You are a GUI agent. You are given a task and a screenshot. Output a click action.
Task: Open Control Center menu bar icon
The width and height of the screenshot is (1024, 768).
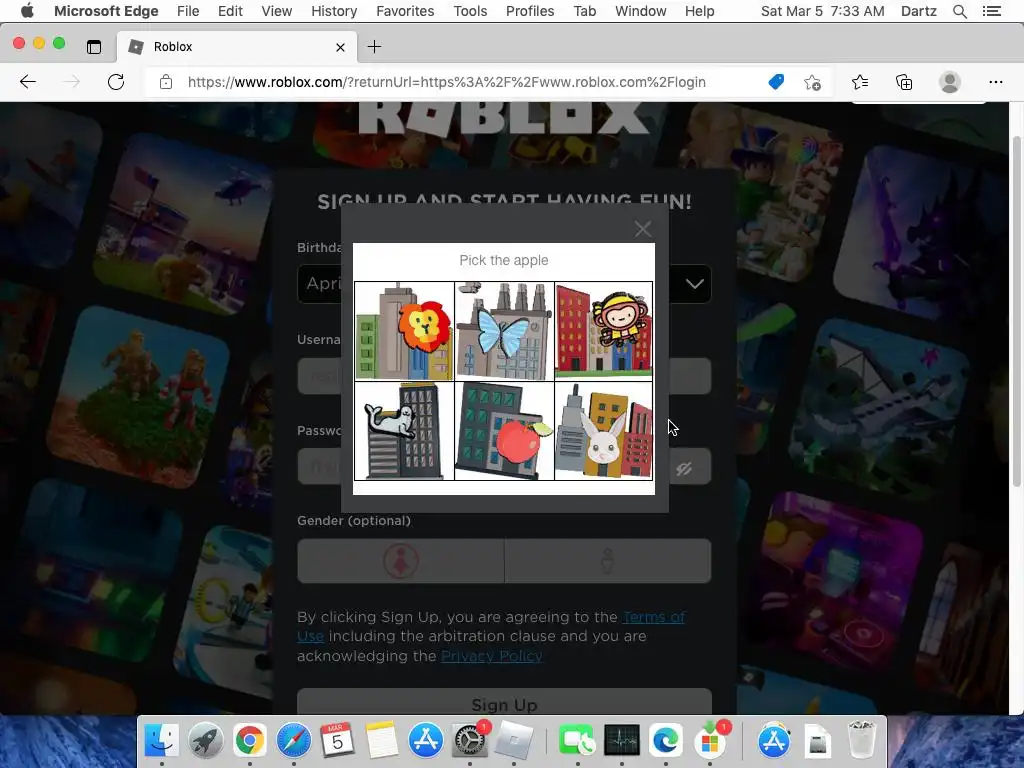pyautogui.click(x=991, y=11)
